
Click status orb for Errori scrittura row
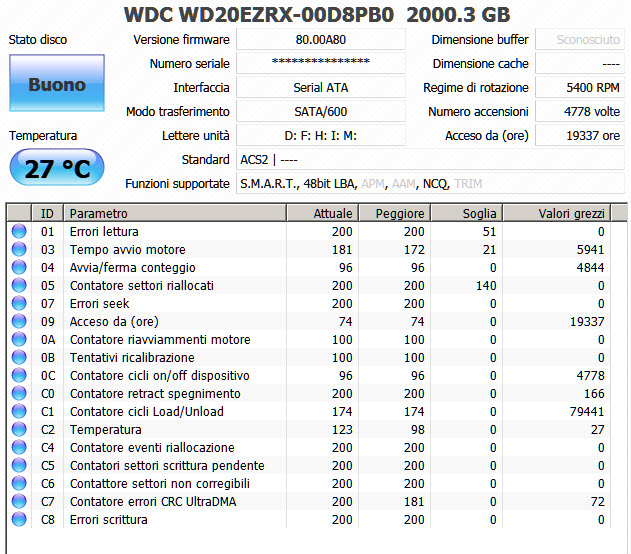[x=19, y=519]
